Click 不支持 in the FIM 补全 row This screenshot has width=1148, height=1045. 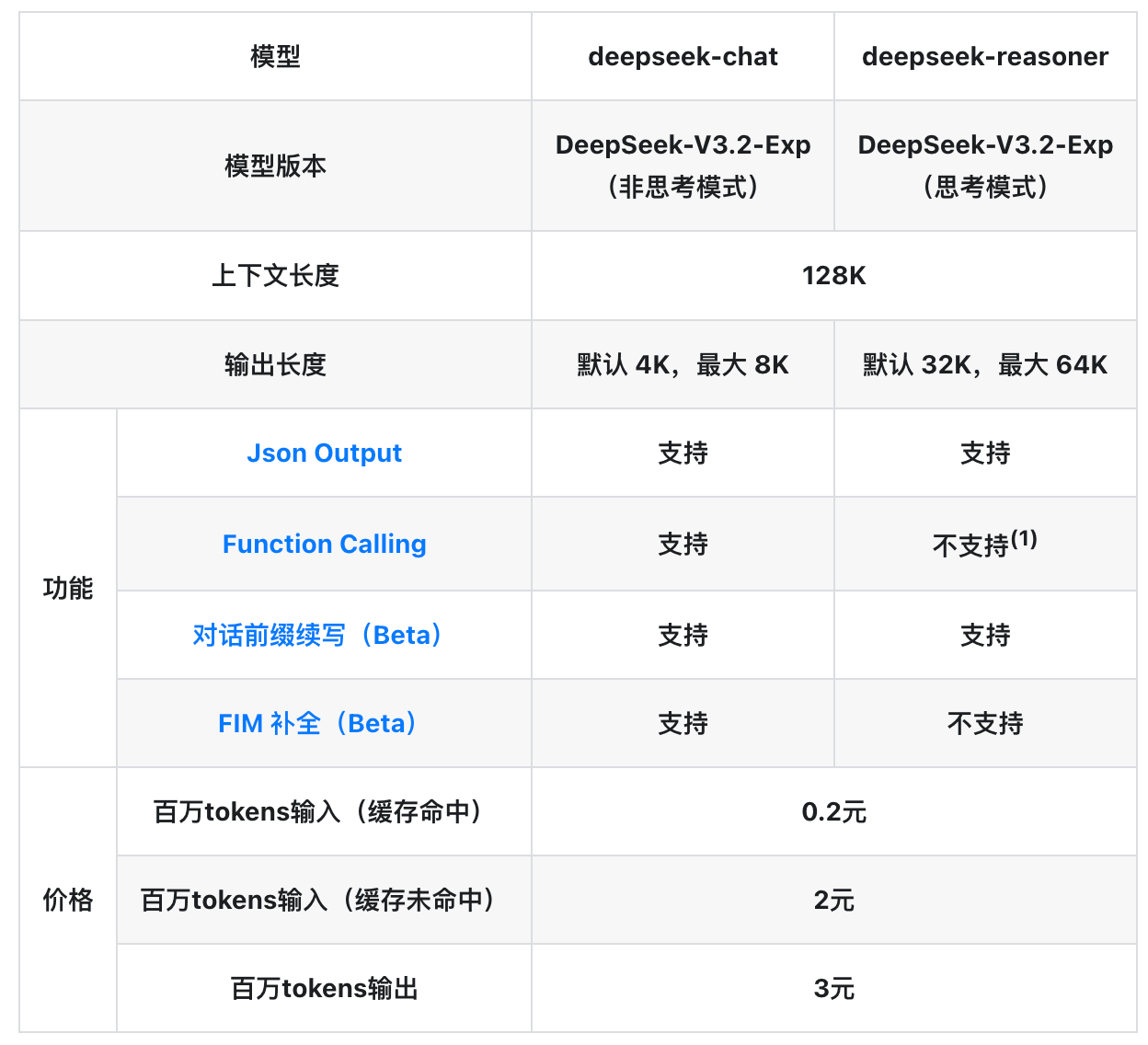coord(985,723)
